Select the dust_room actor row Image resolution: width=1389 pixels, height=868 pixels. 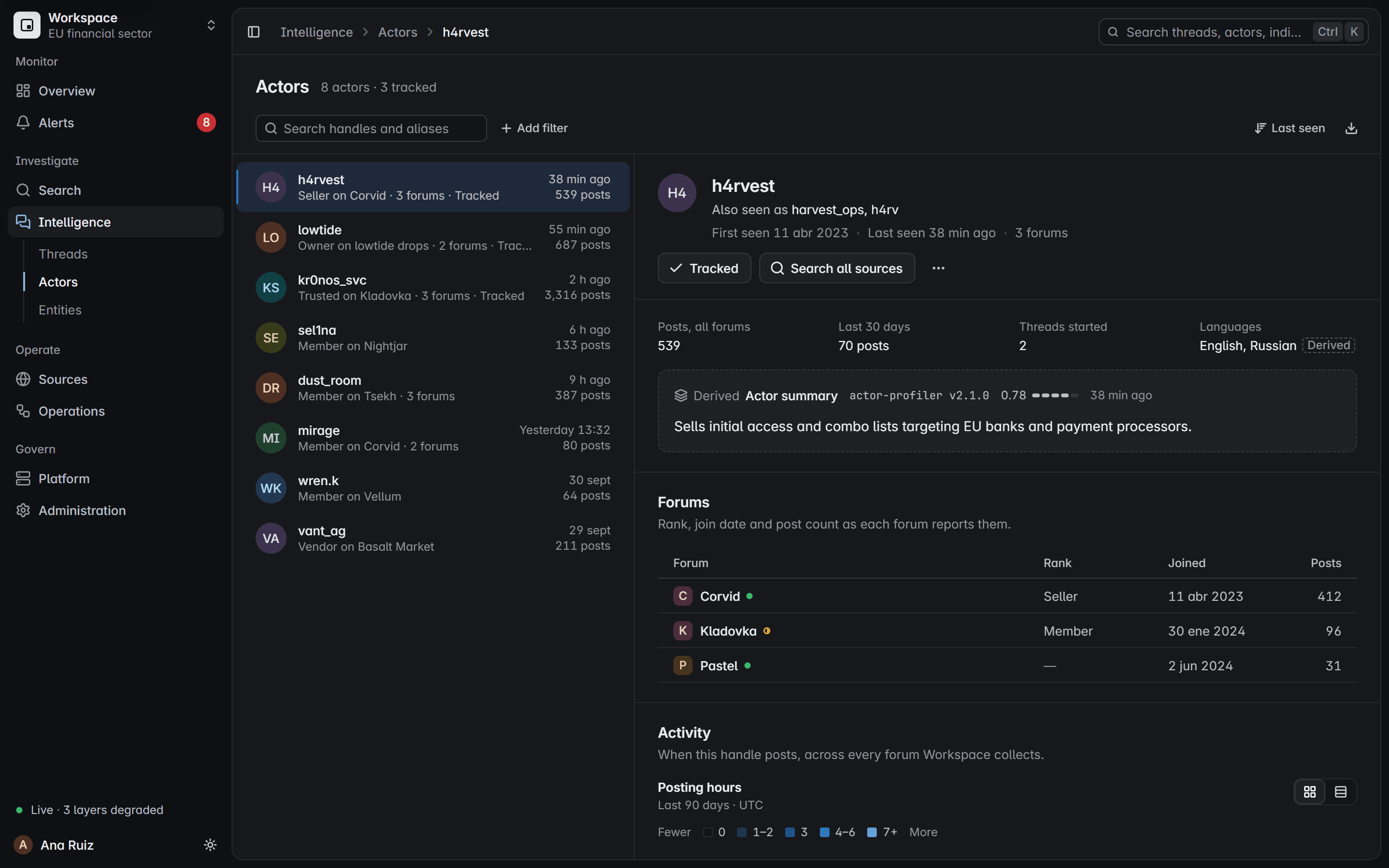pos(433,388)
